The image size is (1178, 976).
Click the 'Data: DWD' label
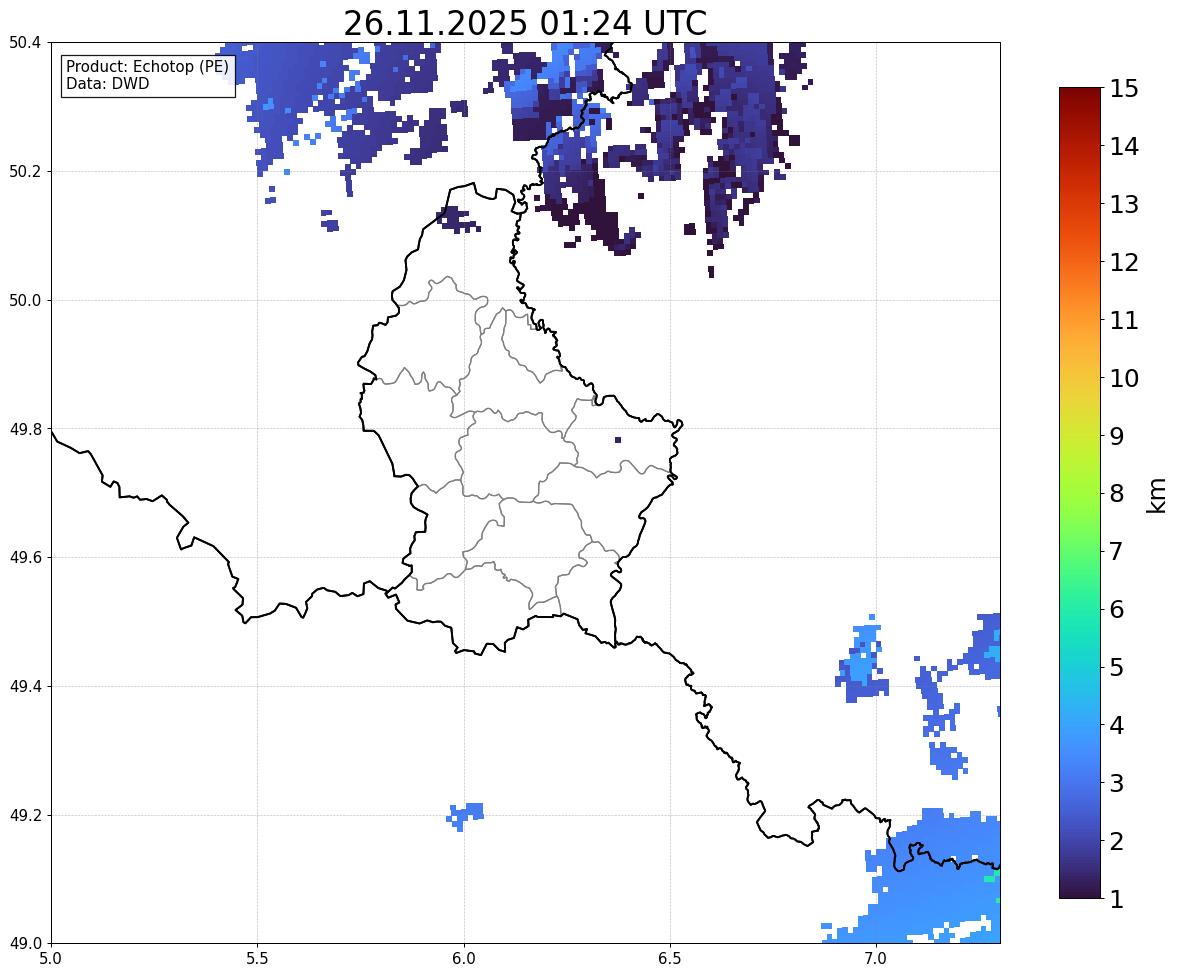[107, 83]
